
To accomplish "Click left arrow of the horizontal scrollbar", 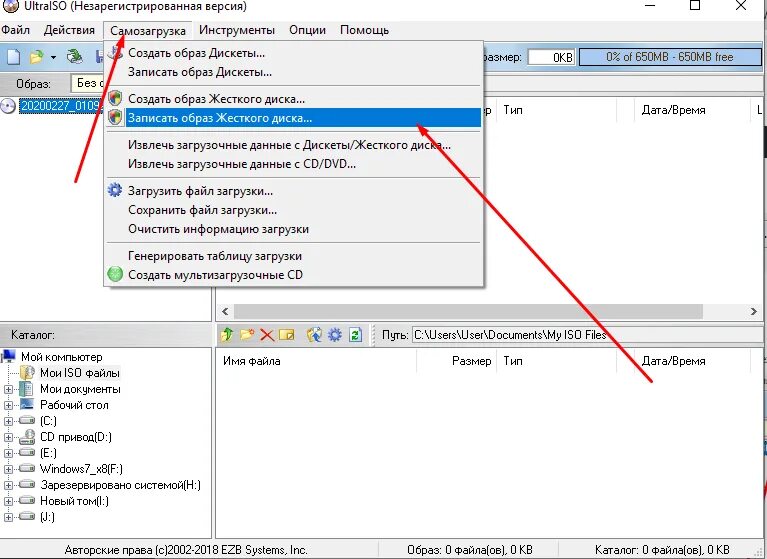I will (x=225, y=311).
